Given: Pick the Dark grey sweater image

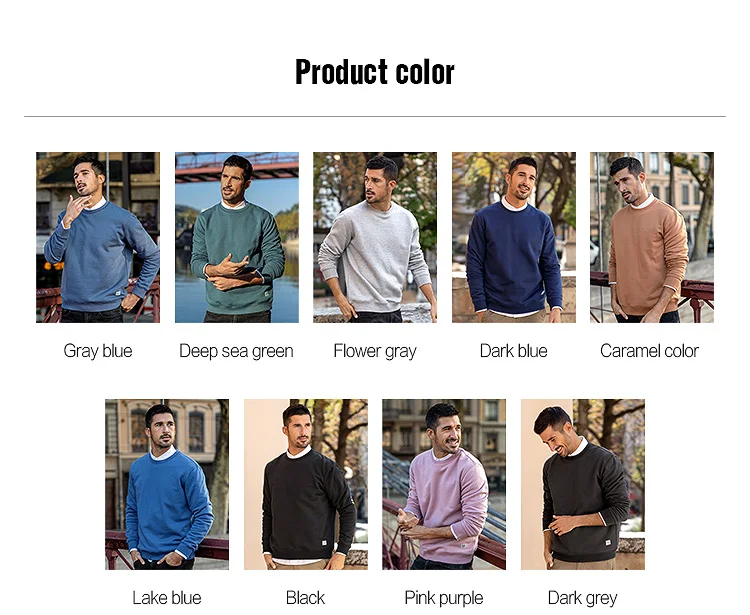Looking at the screenshot, I should pyautogui.click(x=583, y=484).
